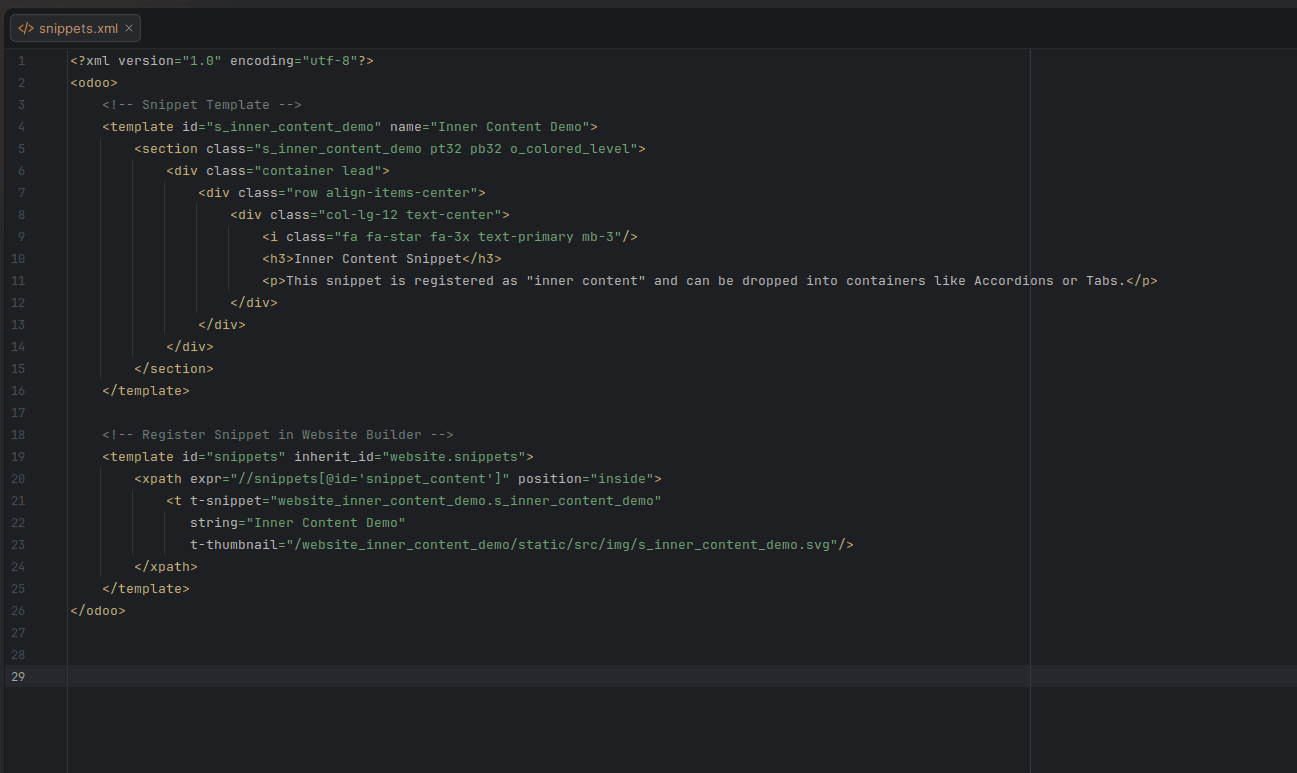Image resolution: width=1297 pixels, height=773 pixels.
Task: Click the XML file icon on snippets.xml tab
Action: click(25, 28)
